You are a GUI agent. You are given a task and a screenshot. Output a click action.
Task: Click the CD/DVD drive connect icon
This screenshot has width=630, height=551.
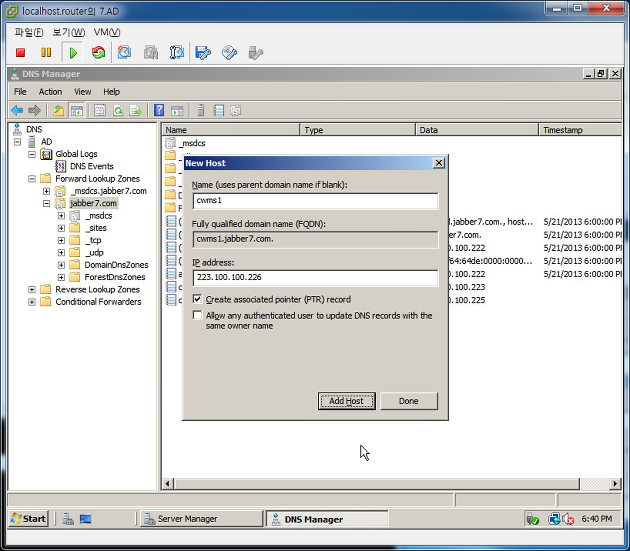[229, 52]
